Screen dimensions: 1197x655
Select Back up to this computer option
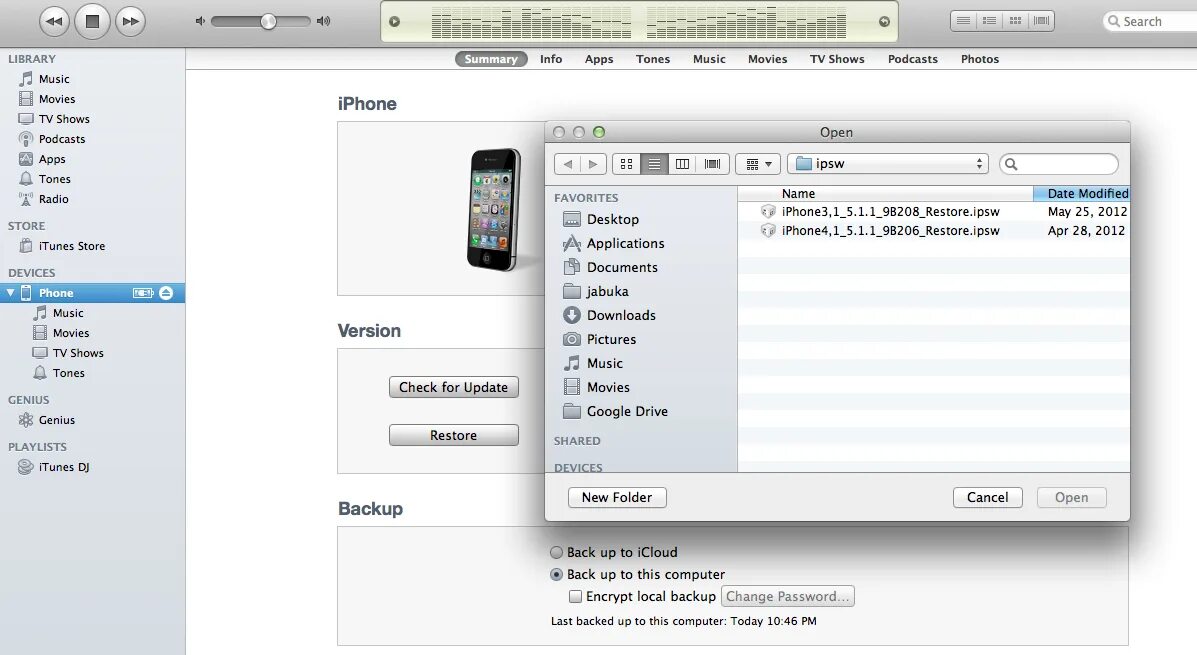557,574
